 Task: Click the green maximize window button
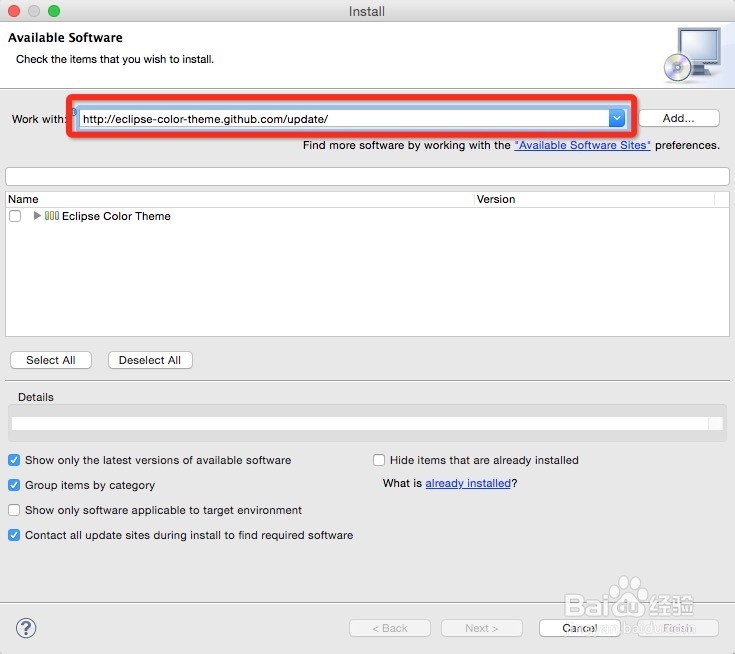point(54,11)
